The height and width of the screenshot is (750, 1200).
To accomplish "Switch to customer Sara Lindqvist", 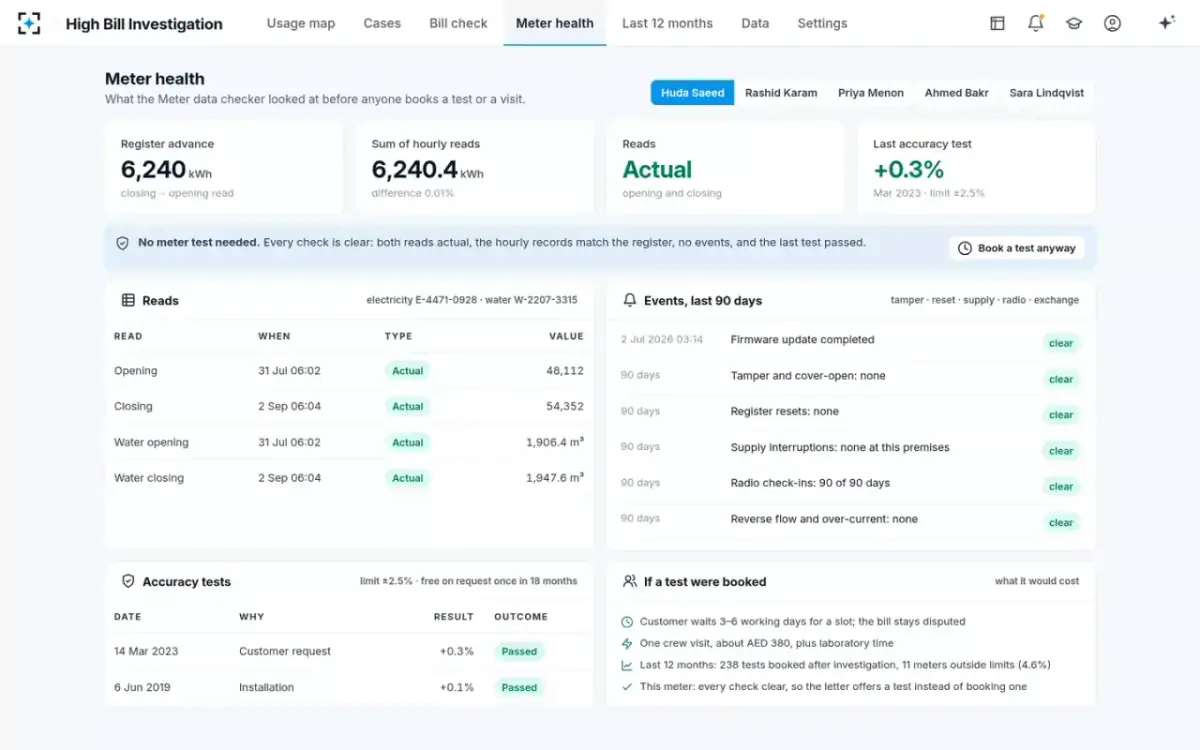I will (x=1047, y=93).
